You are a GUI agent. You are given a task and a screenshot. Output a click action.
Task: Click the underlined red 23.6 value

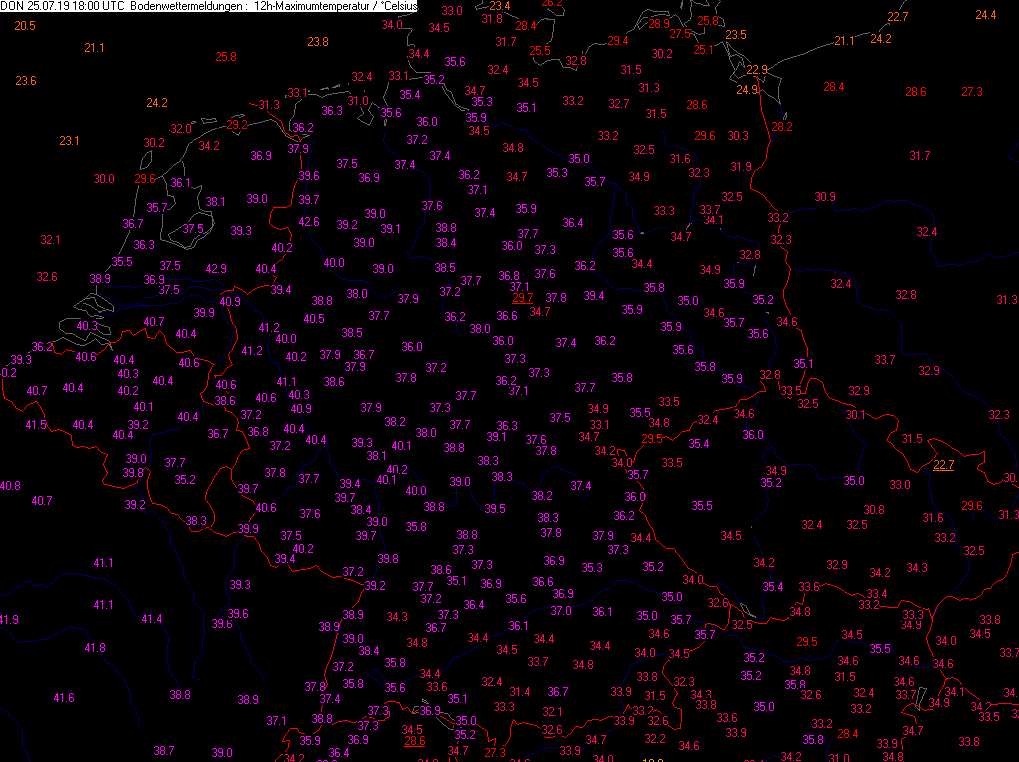point(414,741)
